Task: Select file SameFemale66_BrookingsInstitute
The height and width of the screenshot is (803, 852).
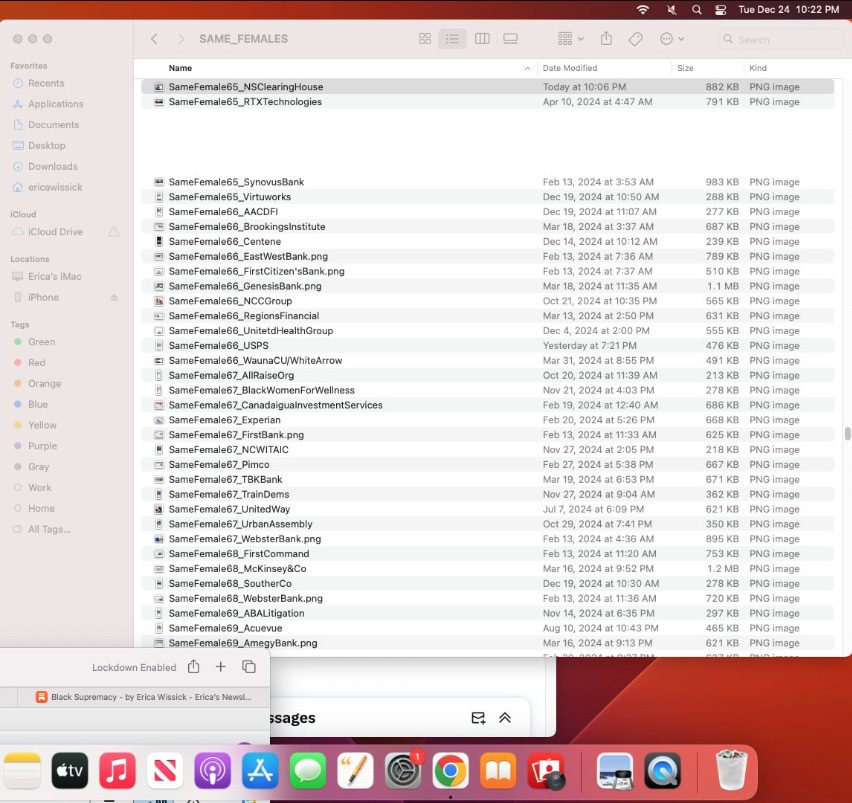Action: pyautogui.click(x=487, y=227)
